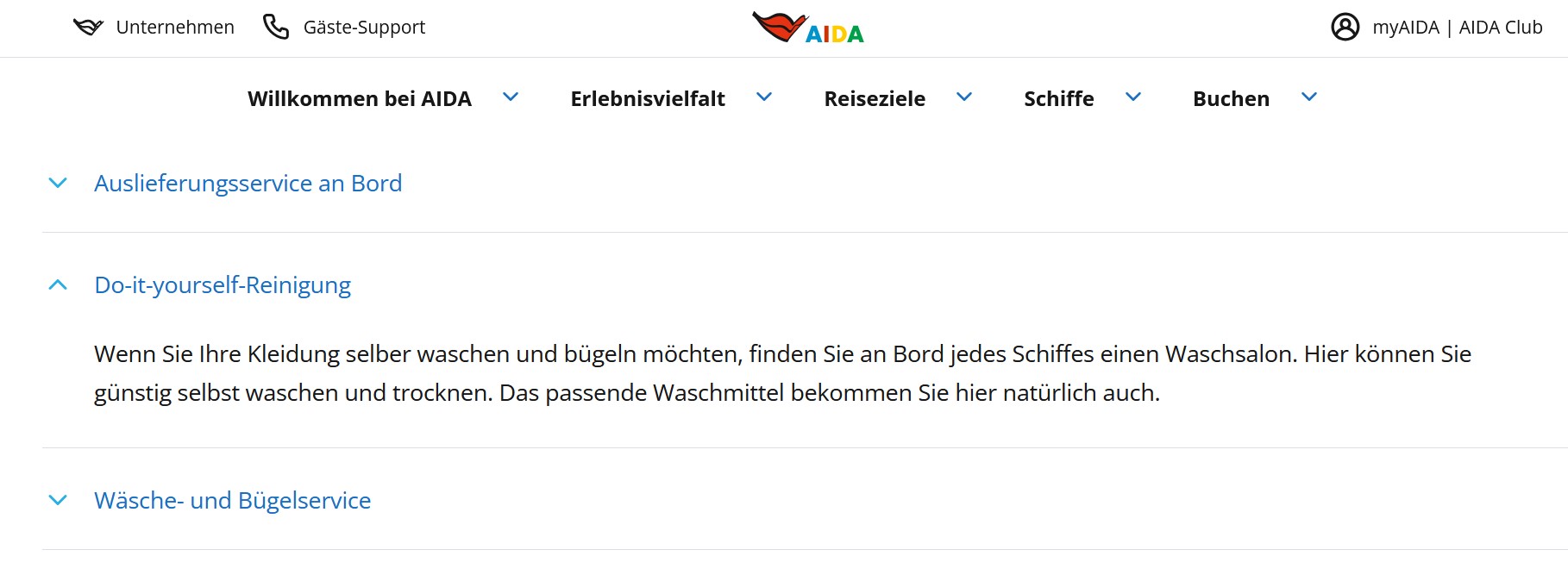Click the Gäste-Support phone icon
Screen dimensions: 1568x581
(x=276, y=28)
